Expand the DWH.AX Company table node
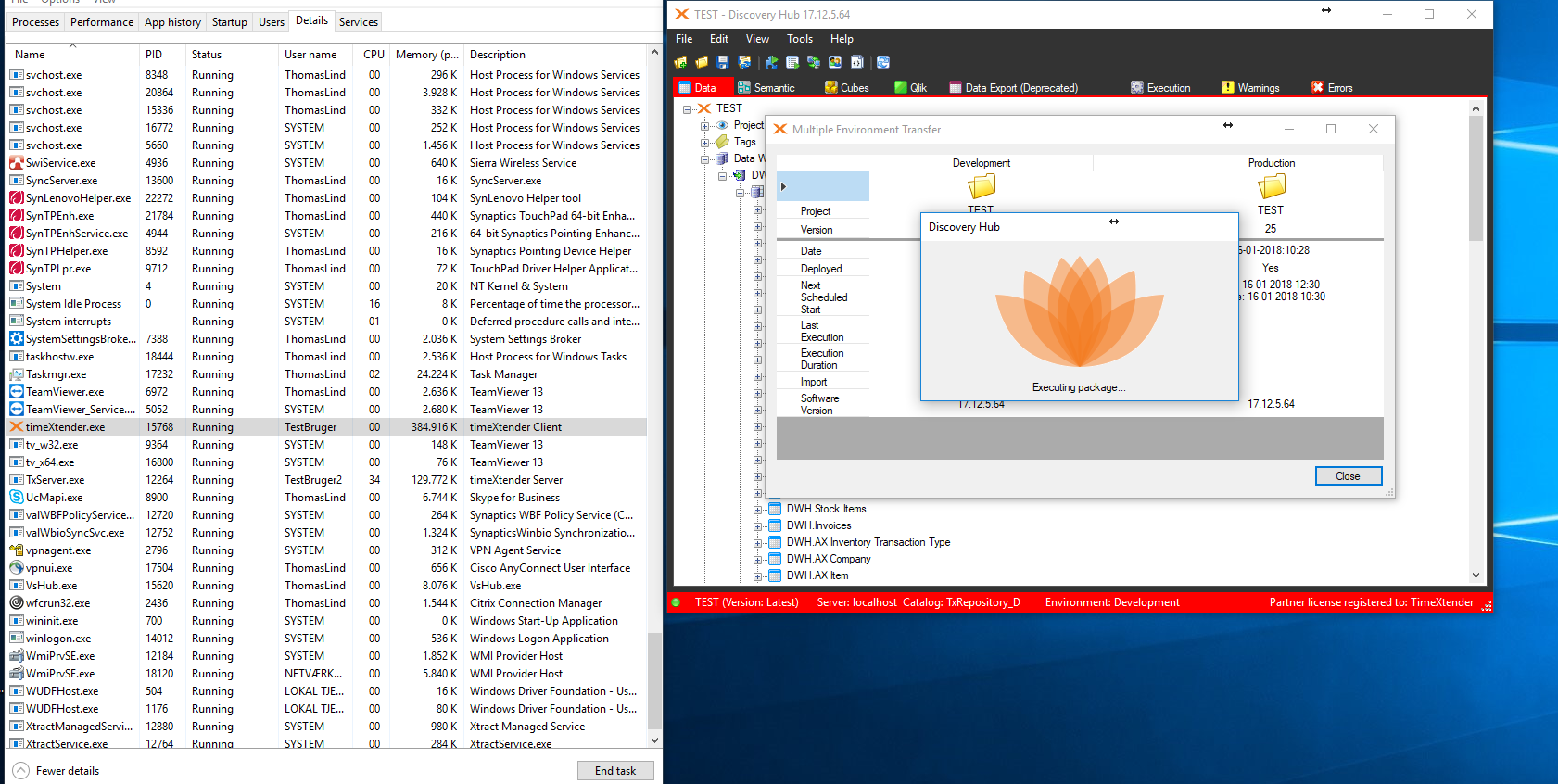 (757, 559)
